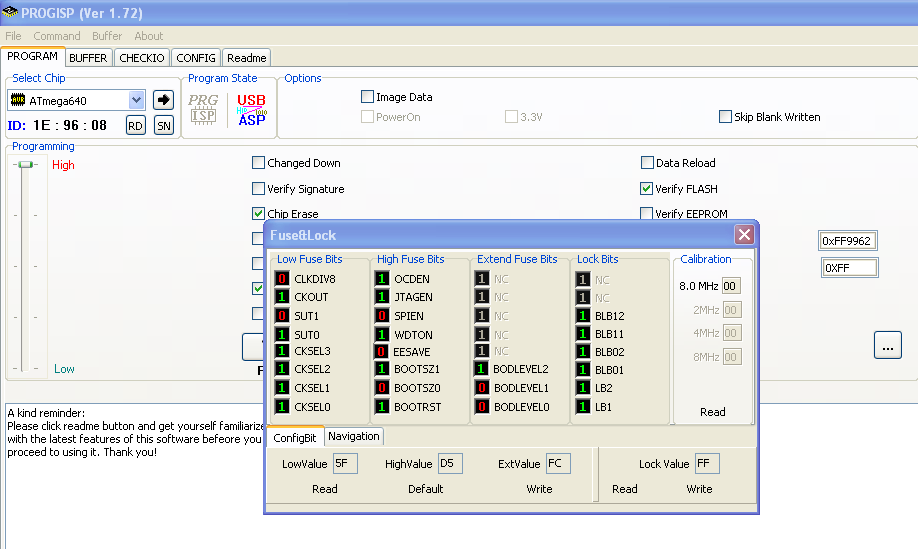Open the Readme tab

[246, 58]
